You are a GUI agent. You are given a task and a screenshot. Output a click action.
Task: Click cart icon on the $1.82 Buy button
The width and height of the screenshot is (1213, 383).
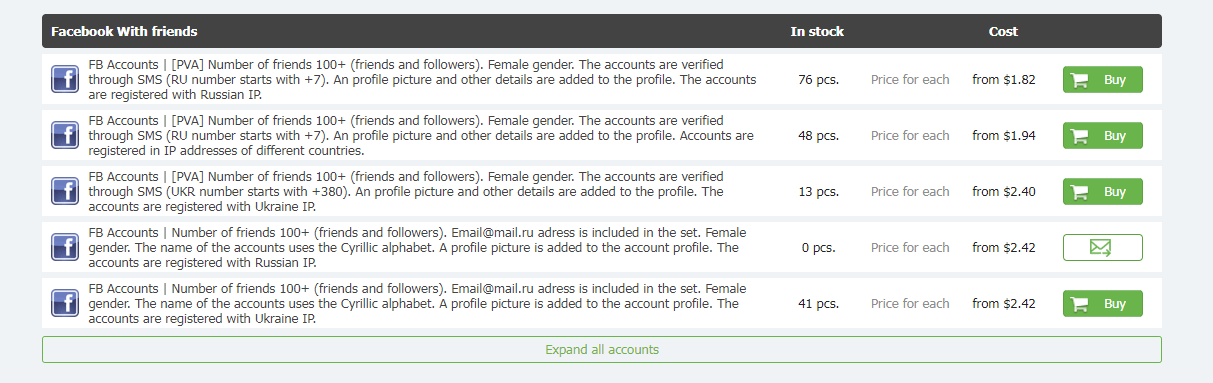coord(1080,80)
